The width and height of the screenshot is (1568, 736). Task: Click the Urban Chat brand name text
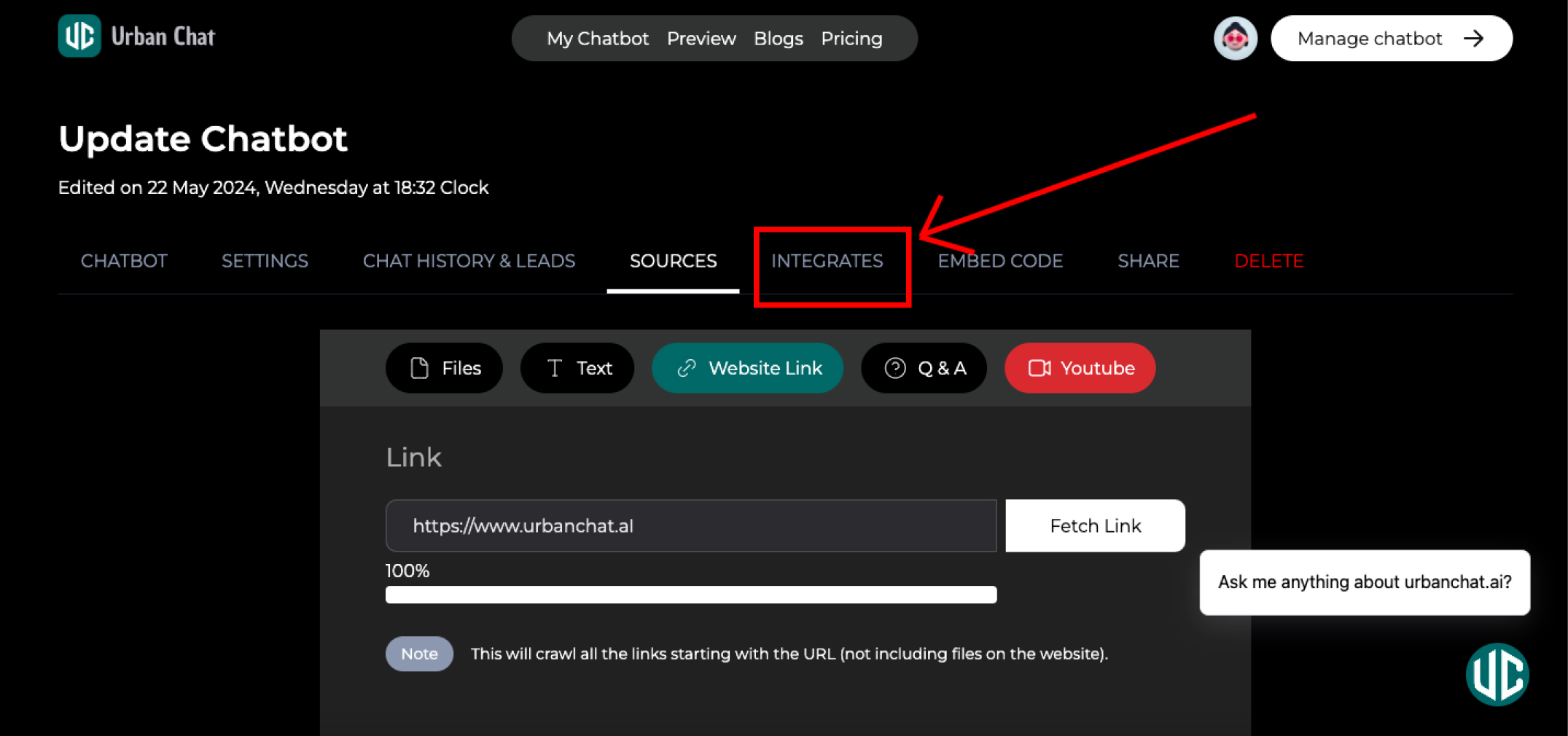(x=163, y=36)
